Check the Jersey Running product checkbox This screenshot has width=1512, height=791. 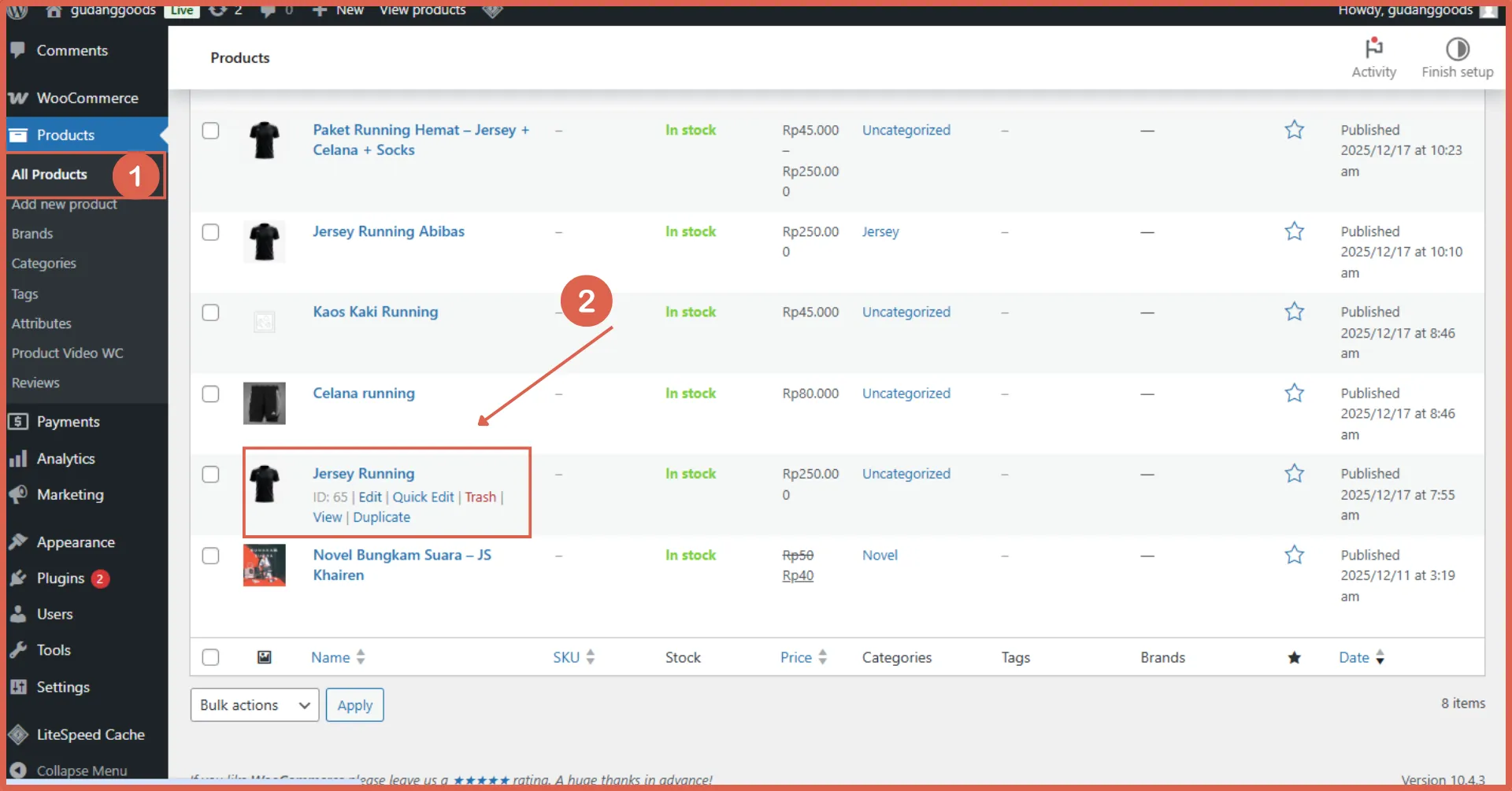(210, 475)
